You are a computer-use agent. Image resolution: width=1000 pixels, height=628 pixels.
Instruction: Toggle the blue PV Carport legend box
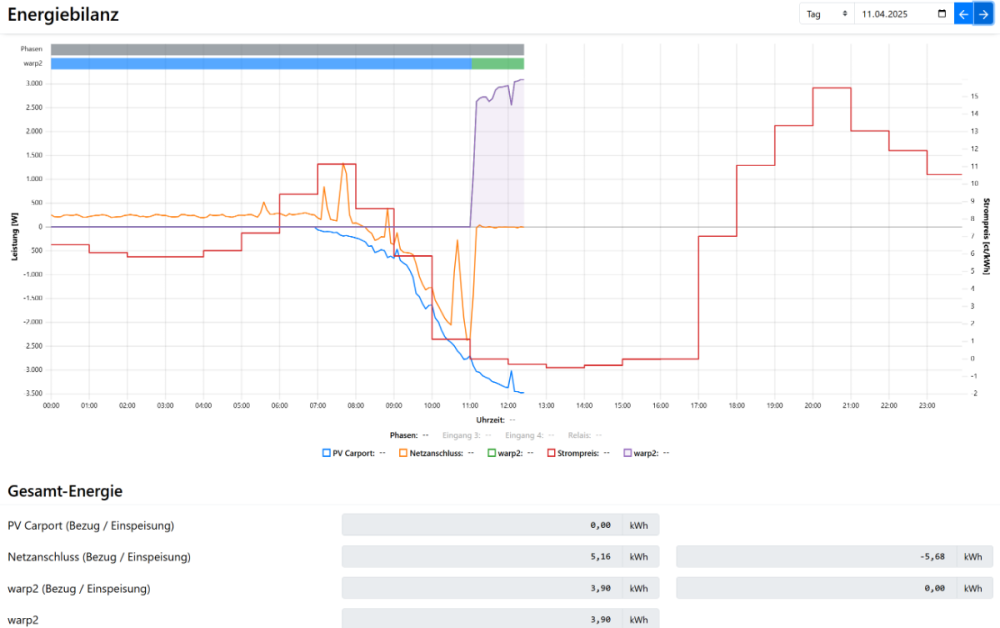[x=327, y=453]
